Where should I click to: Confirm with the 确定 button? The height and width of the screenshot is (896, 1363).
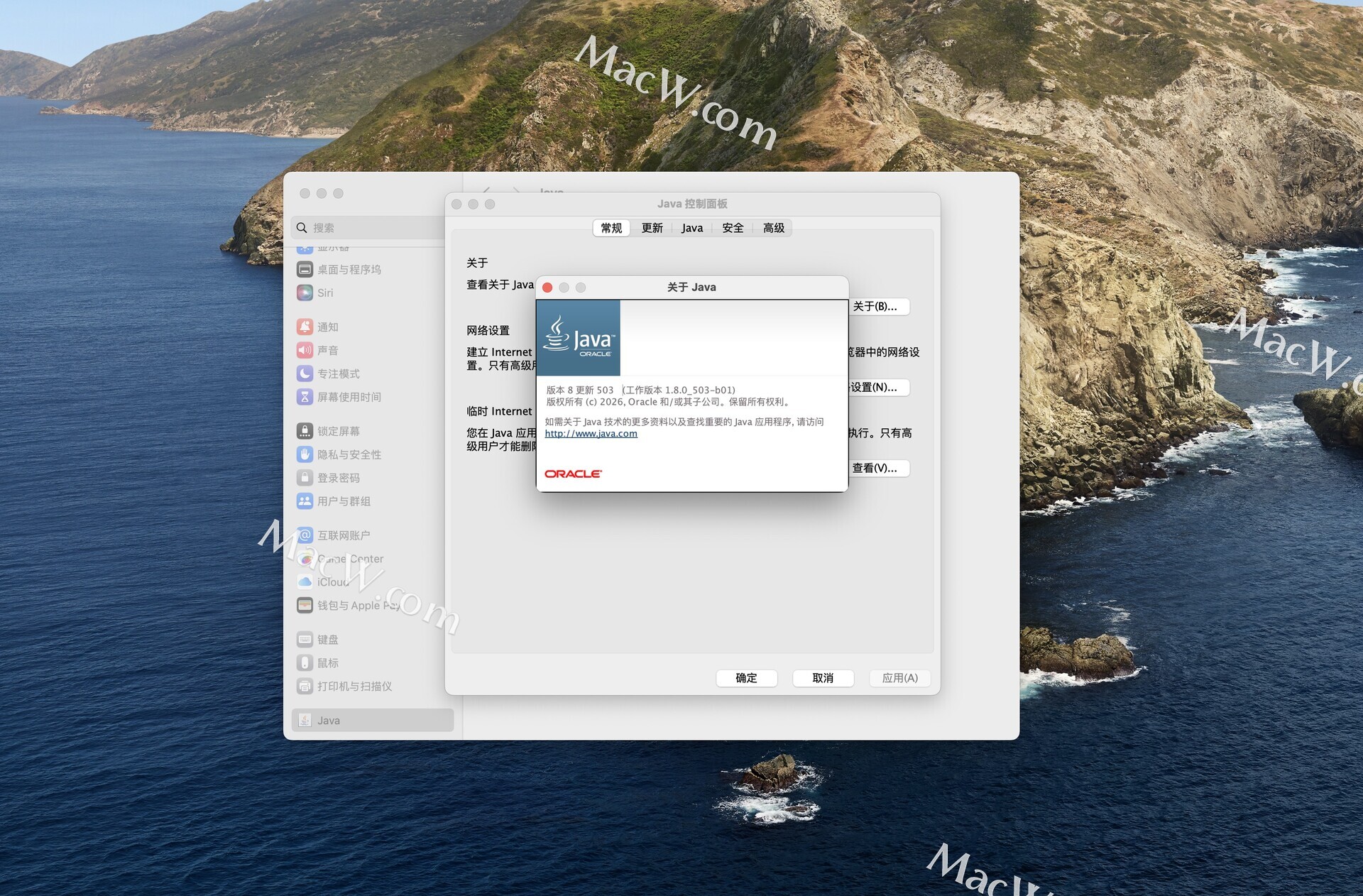coord(746,678)
